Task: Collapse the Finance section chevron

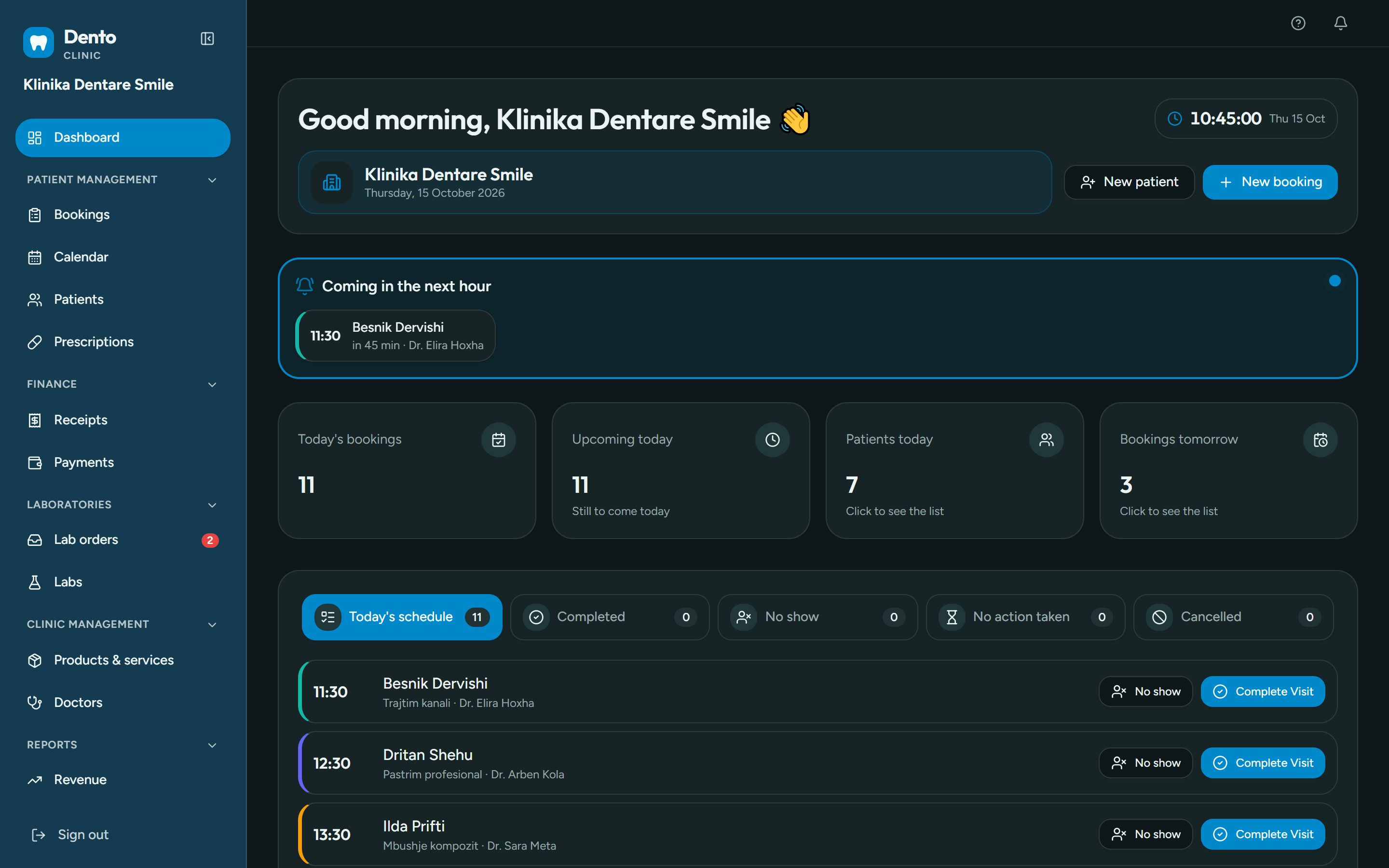Action: point(212,384)
